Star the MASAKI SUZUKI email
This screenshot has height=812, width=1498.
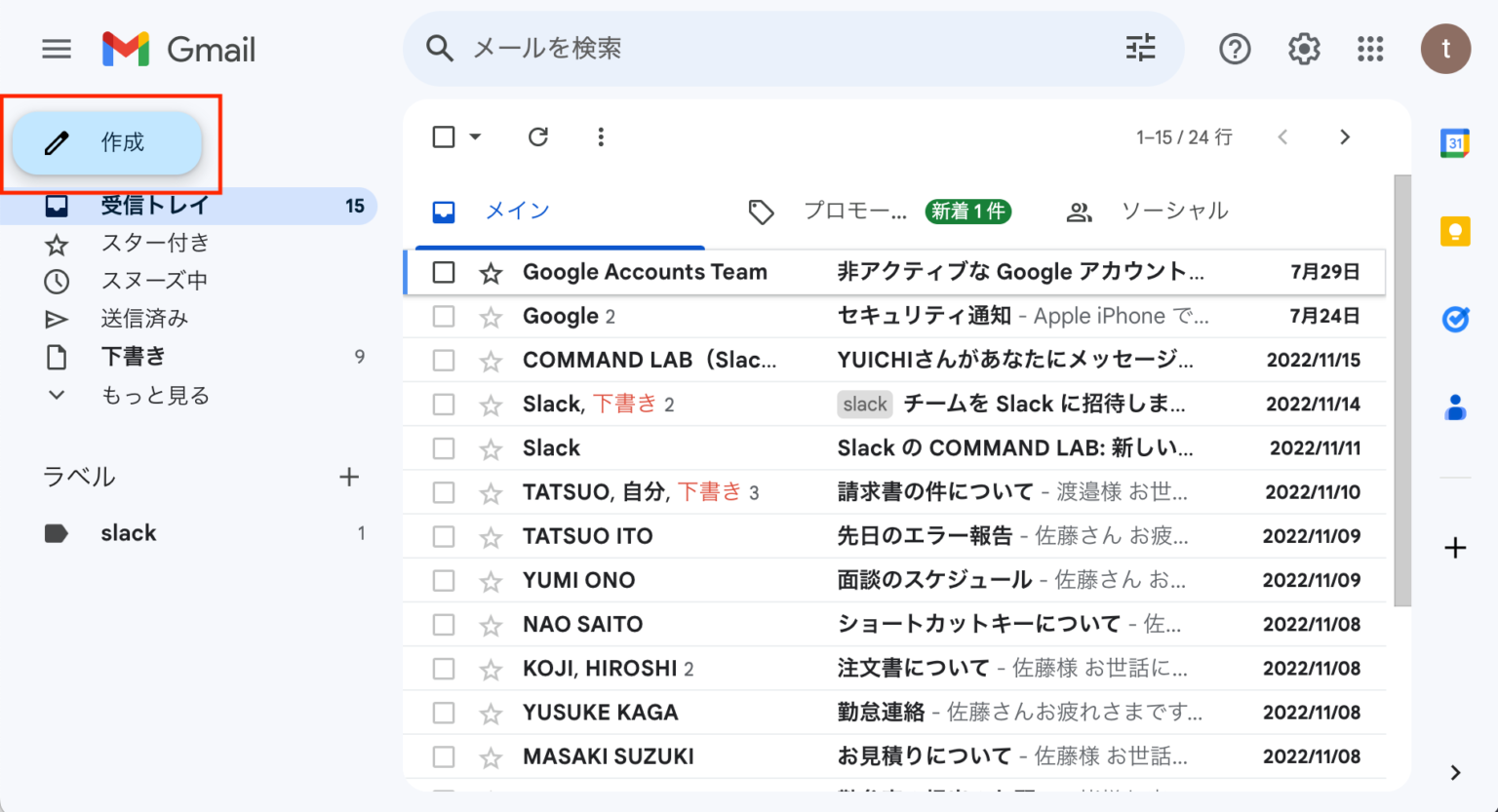[x=491, y=757]
